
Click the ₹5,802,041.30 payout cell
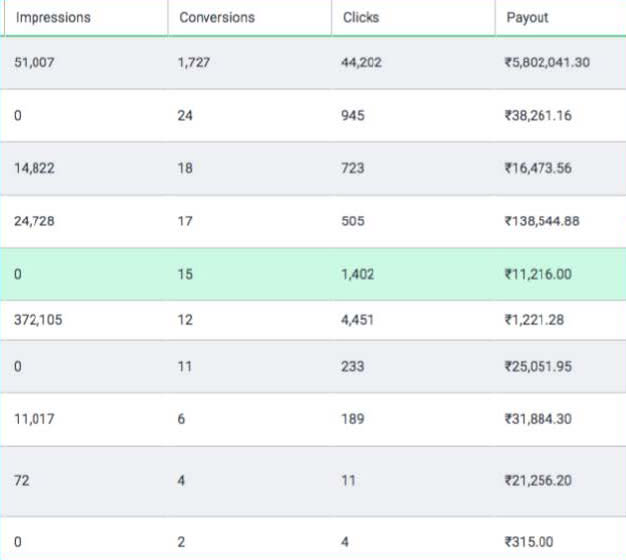(x=547, y=63)
